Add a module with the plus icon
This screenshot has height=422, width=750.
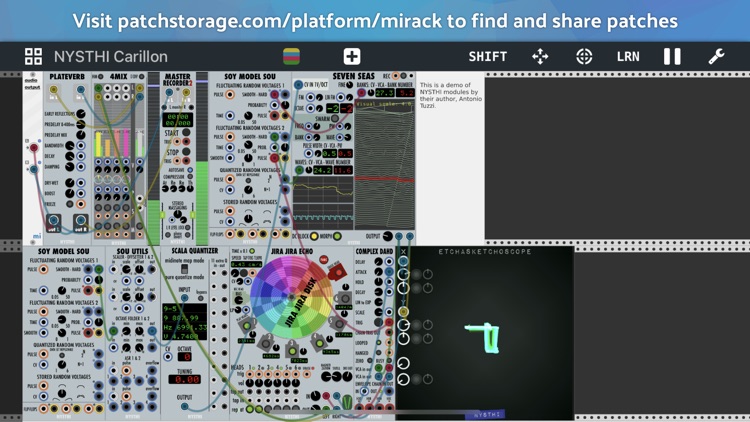(x=352, y=56)
